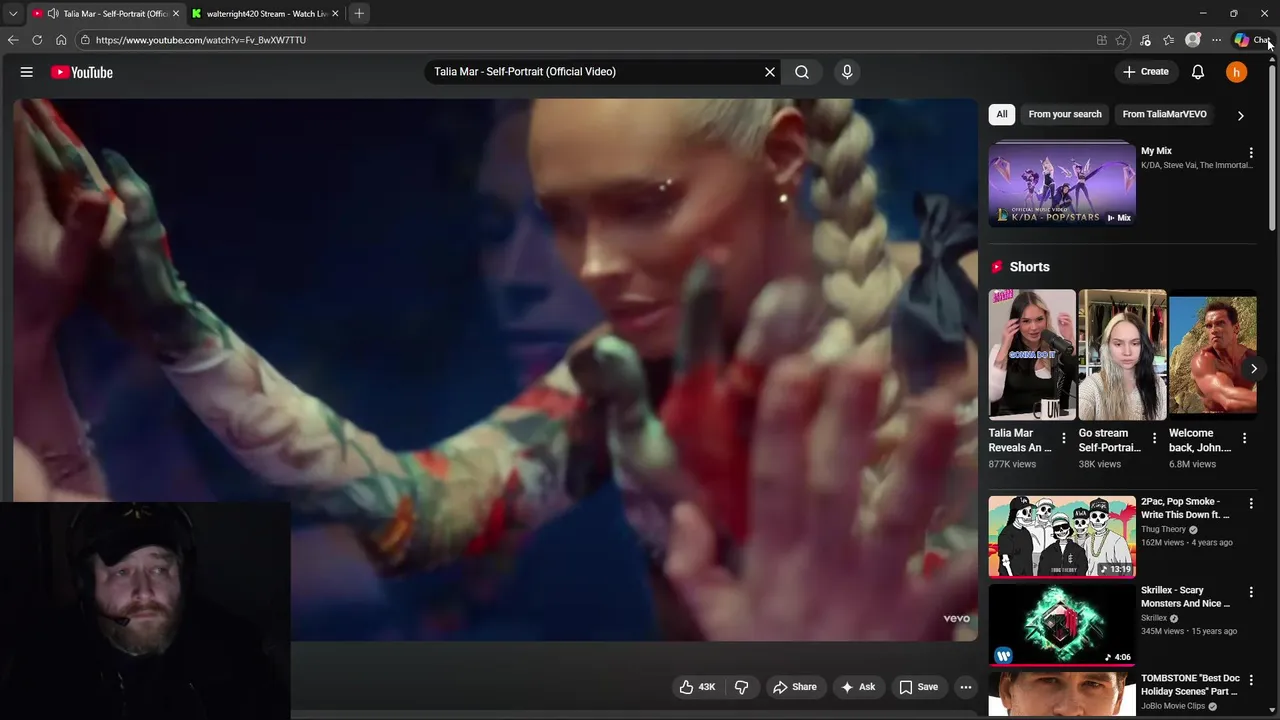Open the My Mix playlist thumbnail
The width and height of the screenshot is (1280, 720).
tap(1062, 184)
